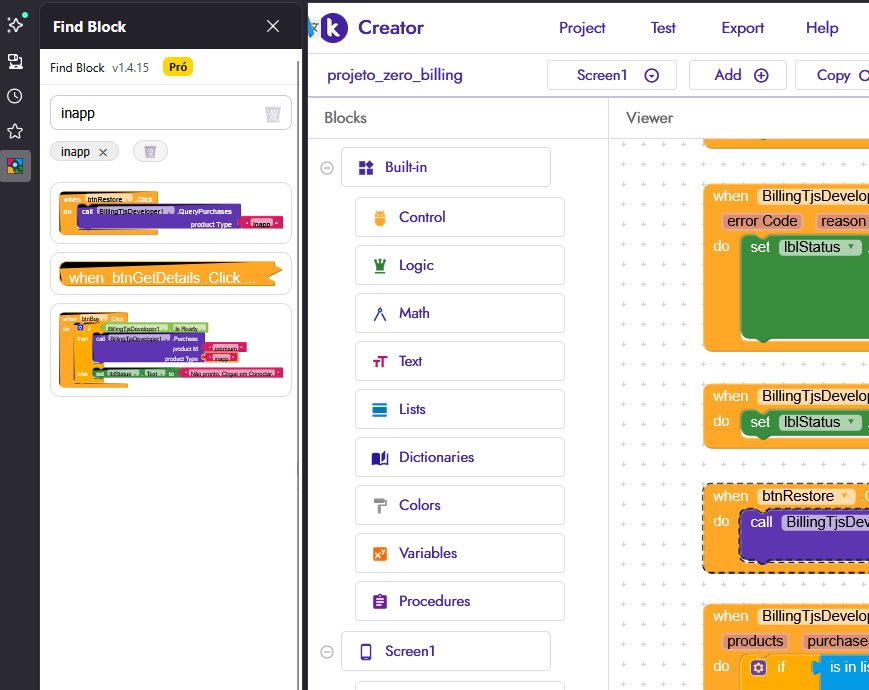Select the Find Block extension icon in sidebar

(15, 166)
